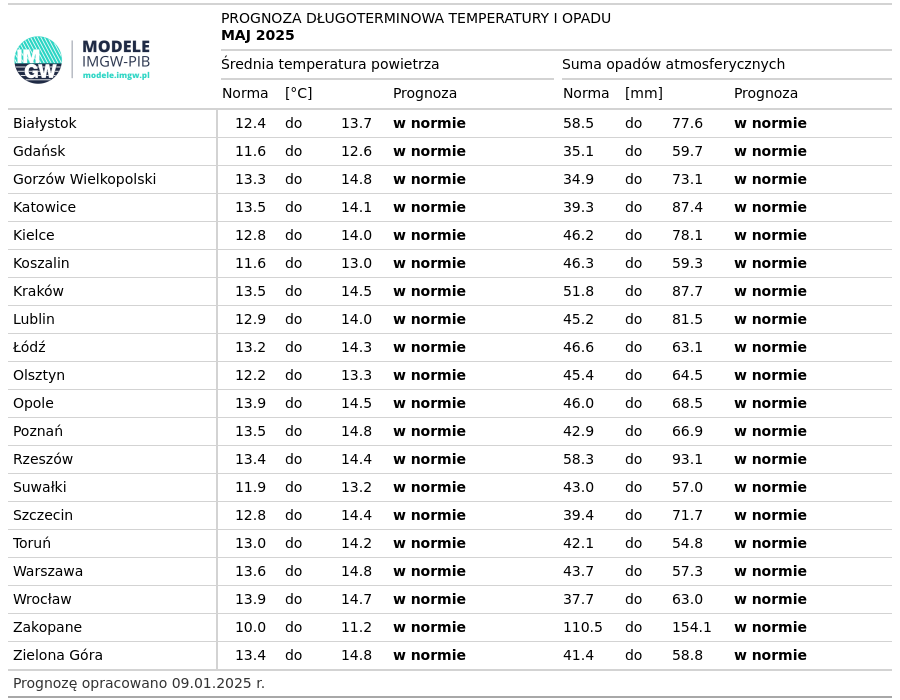Select Toruń upper precipitation norm 54.8
This screenshot has width=900, height=700.
(688, 543)
